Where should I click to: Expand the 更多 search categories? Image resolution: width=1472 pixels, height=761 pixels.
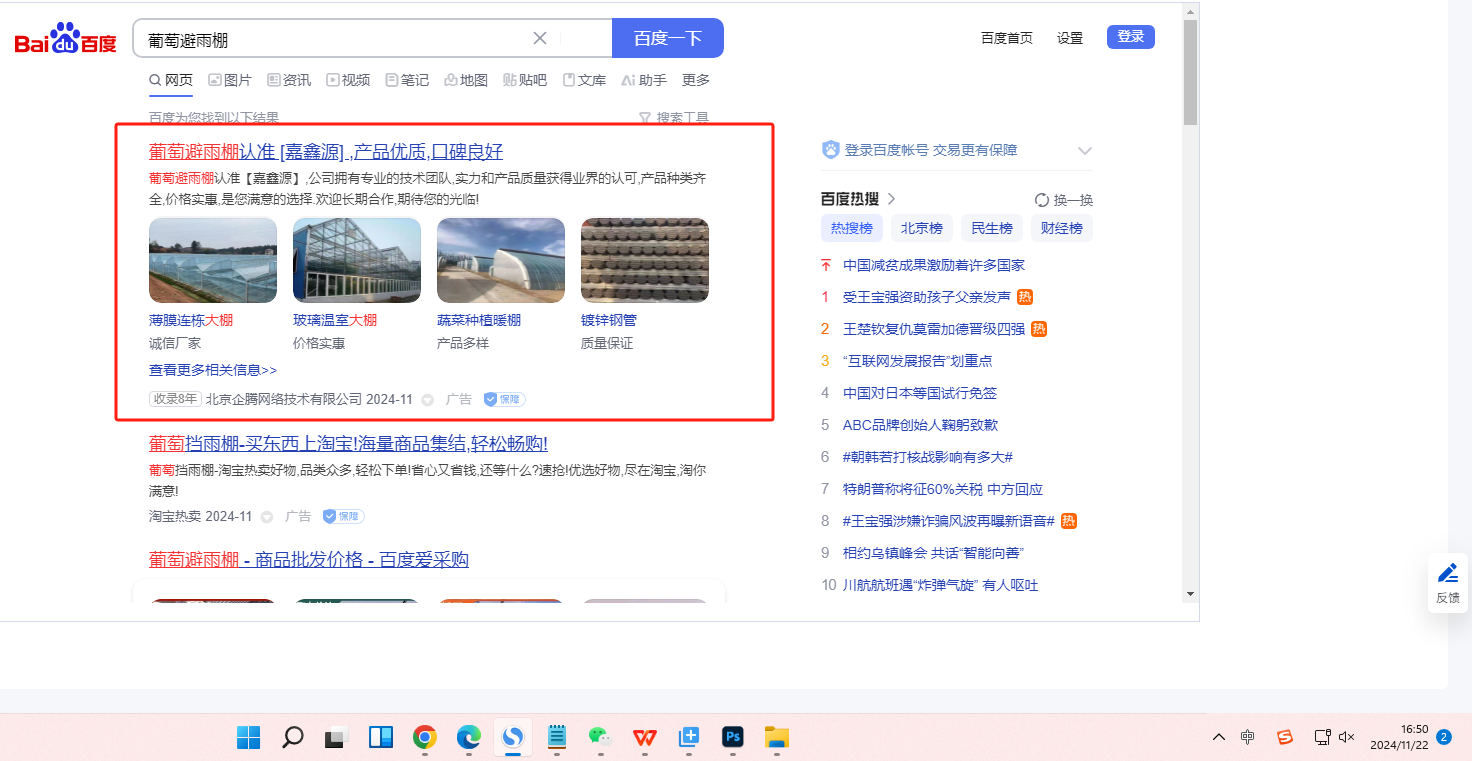click(x=695, y=80)
